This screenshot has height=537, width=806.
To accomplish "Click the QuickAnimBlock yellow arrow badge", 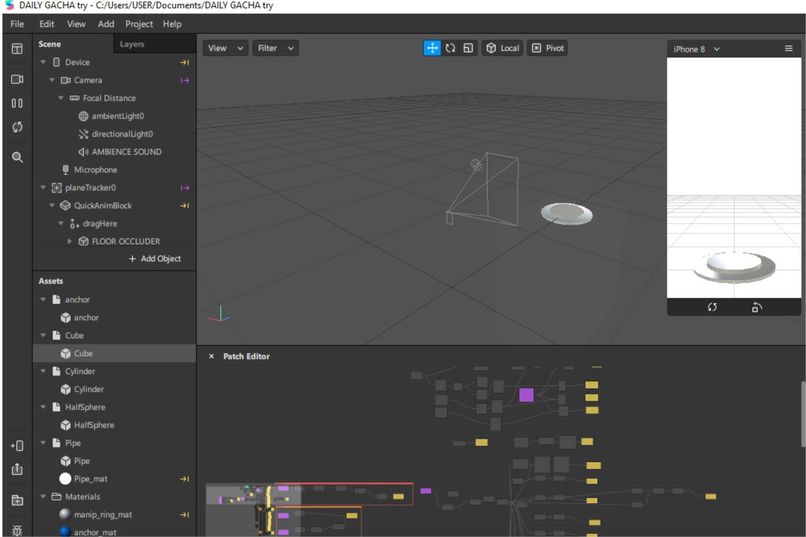I will [185, 206].
